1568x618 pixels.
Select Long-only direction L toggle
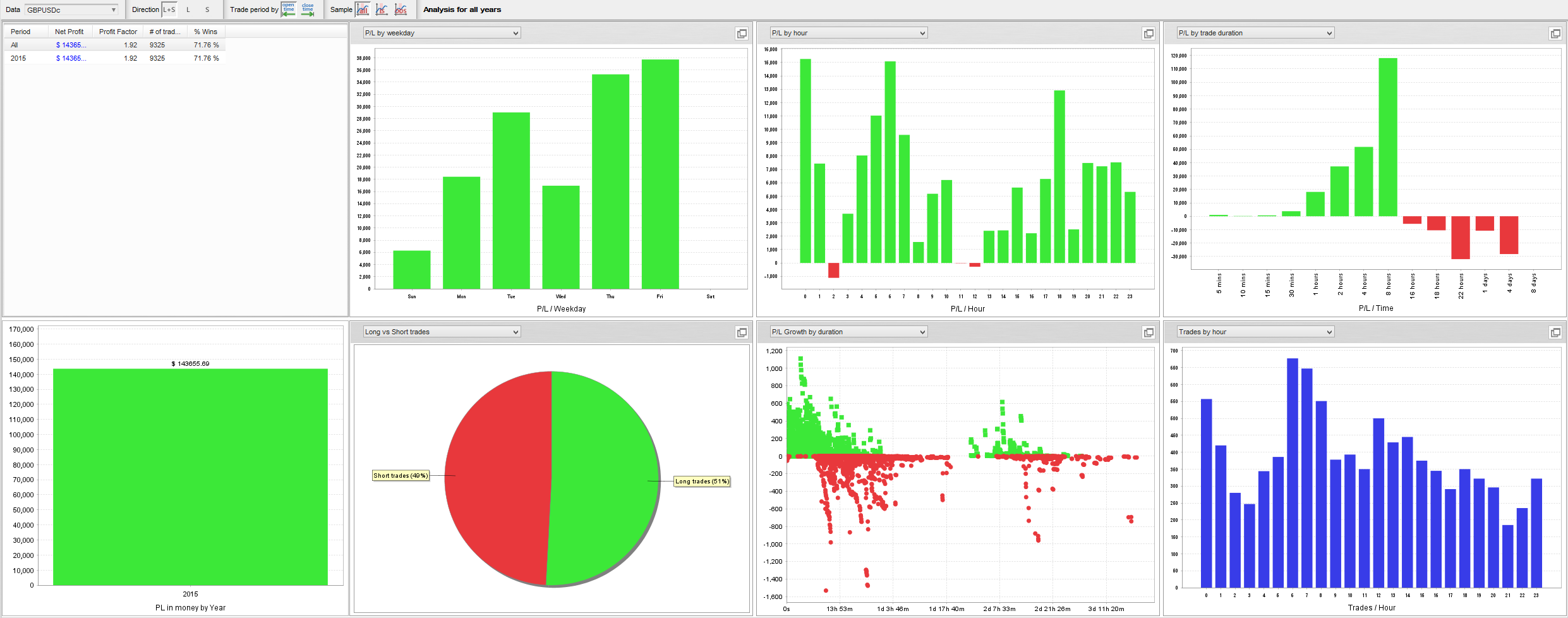pos(188,9)
